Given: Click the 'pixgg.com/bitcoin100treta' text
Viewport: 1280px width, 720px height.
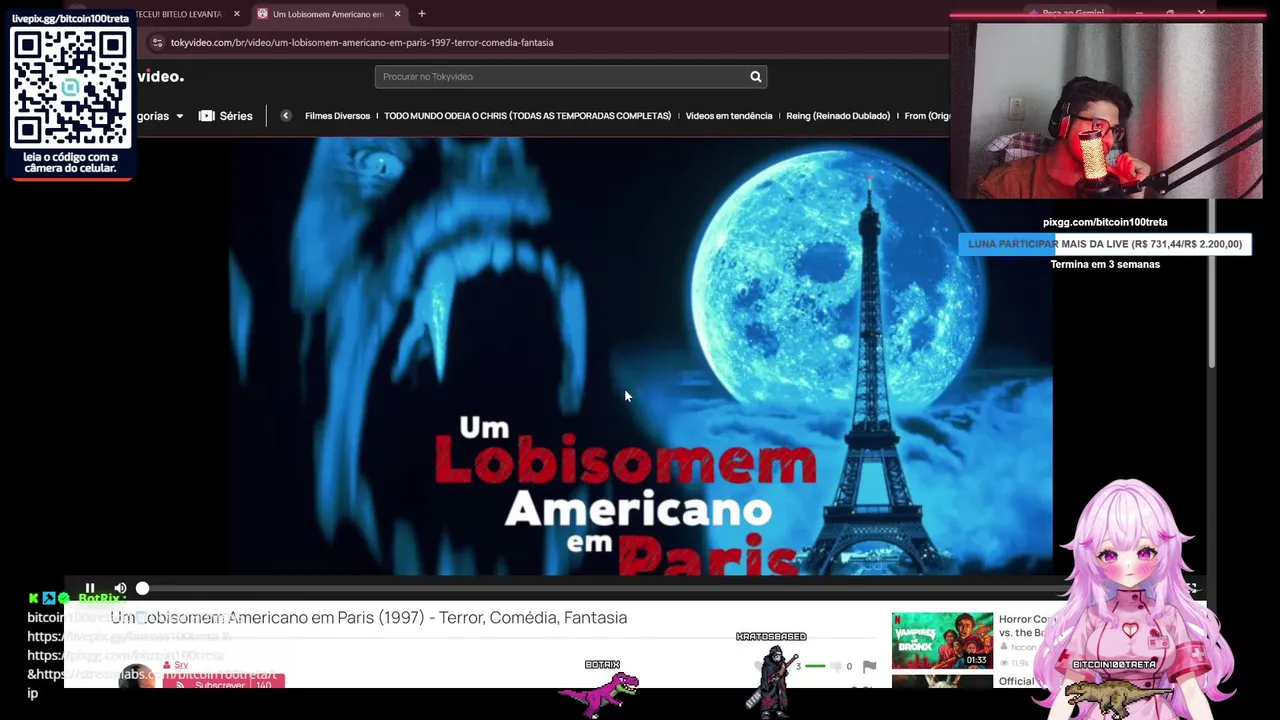Looking at the screenshot, I should pyautogui.click(x=1105, y=222).
